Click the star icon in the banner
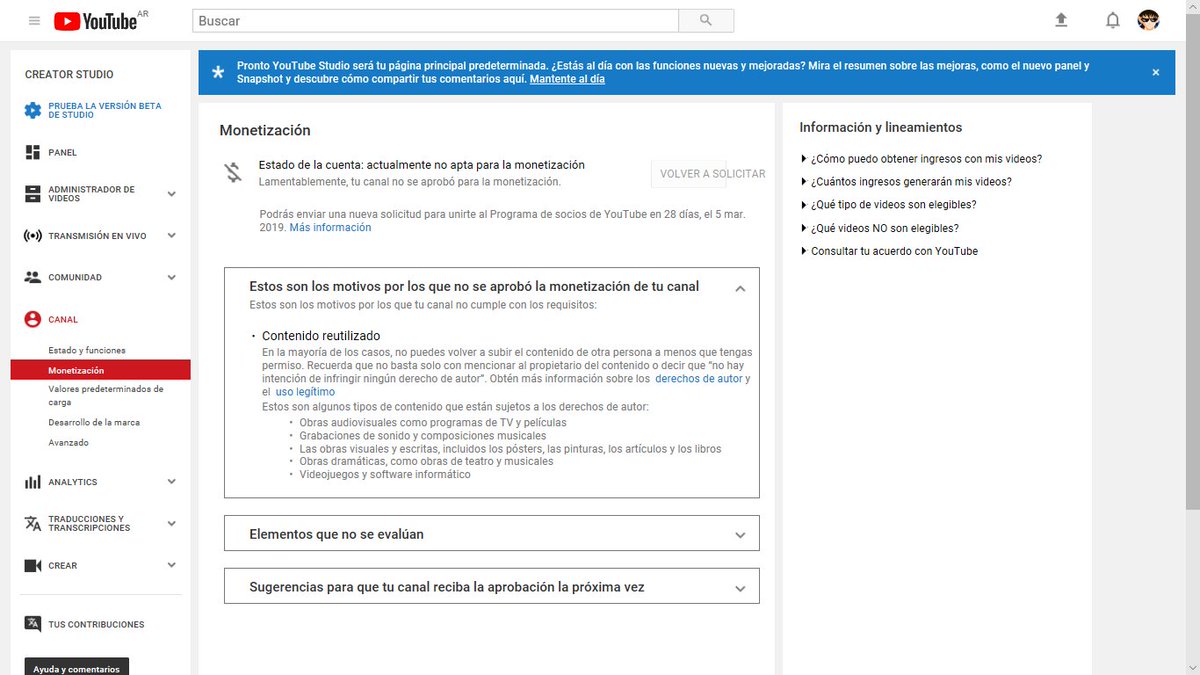Image resolution: width=1200 pixels, height=675 pixels. [218, 73]
